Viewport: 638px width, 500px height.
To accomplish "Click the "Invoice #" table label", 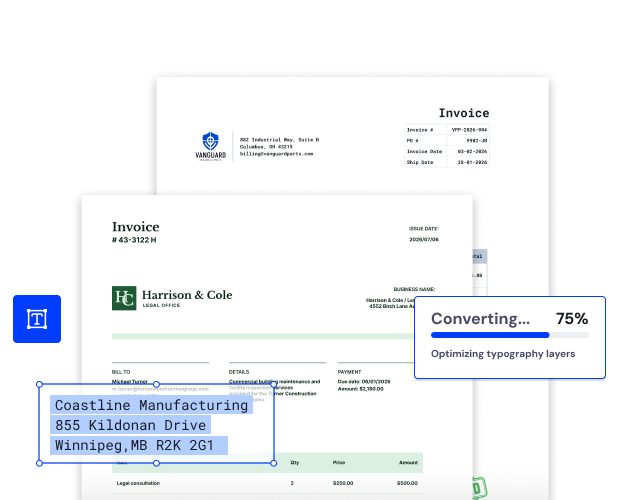I will (420, 130).
